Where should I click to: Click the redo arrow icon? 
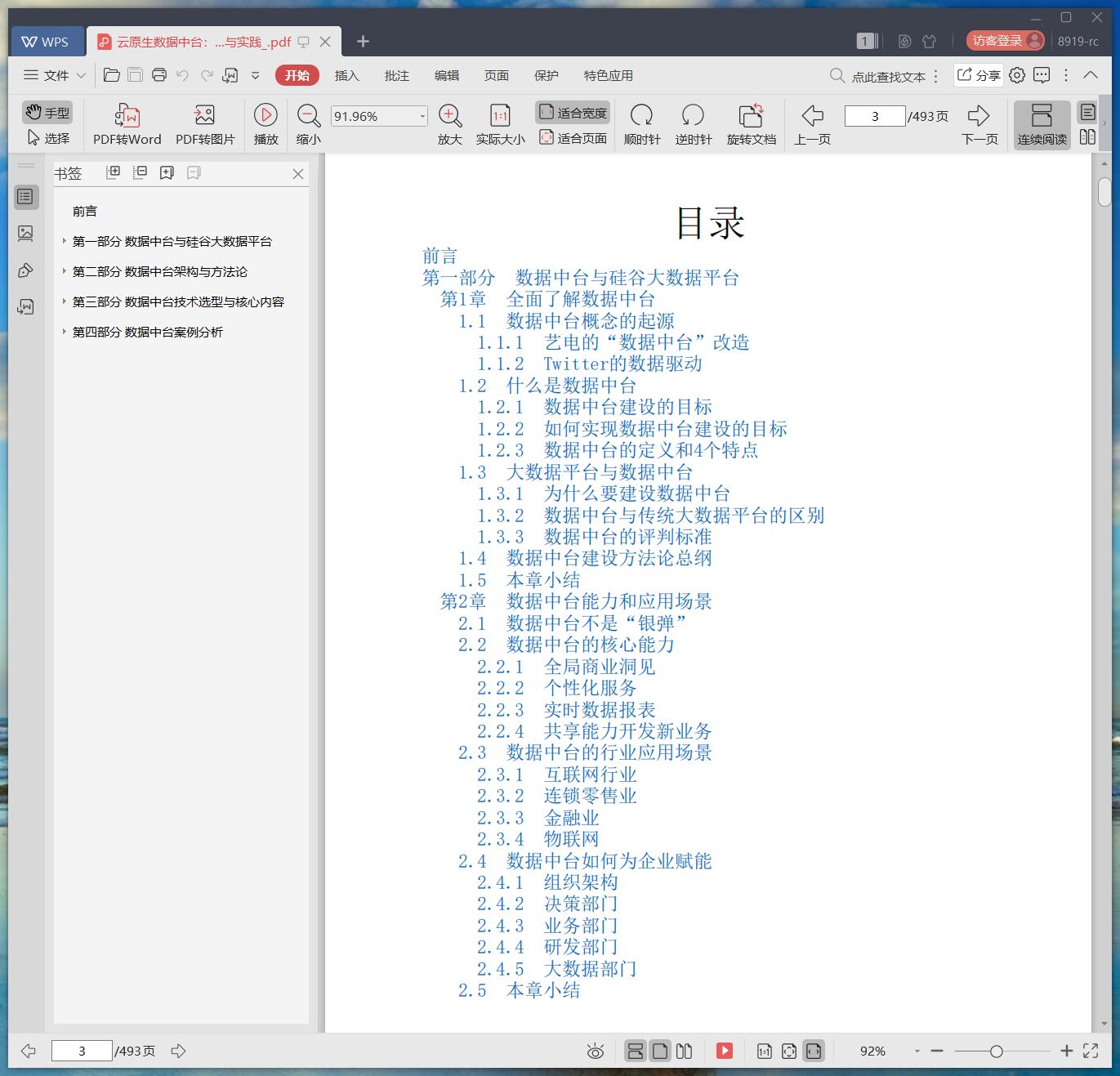(207, 75)
